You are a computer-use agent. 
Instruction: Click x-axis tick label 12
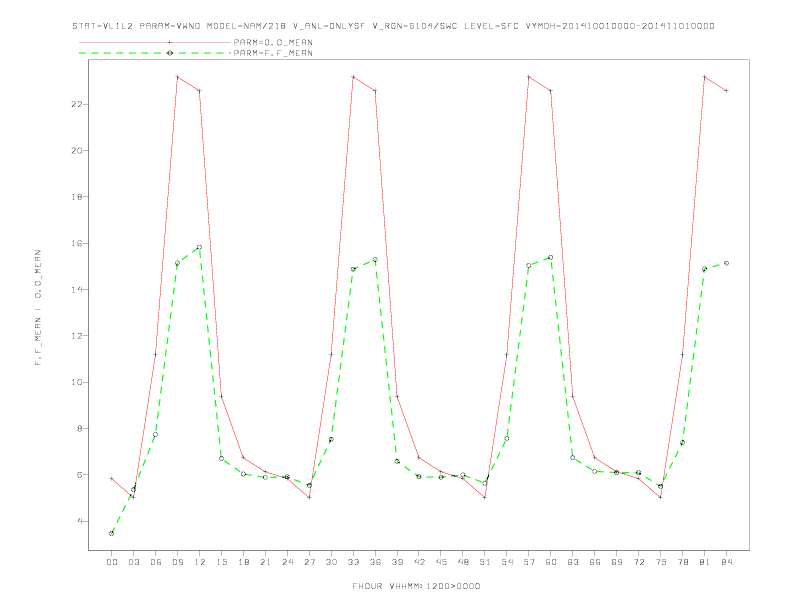coord(200,562)
